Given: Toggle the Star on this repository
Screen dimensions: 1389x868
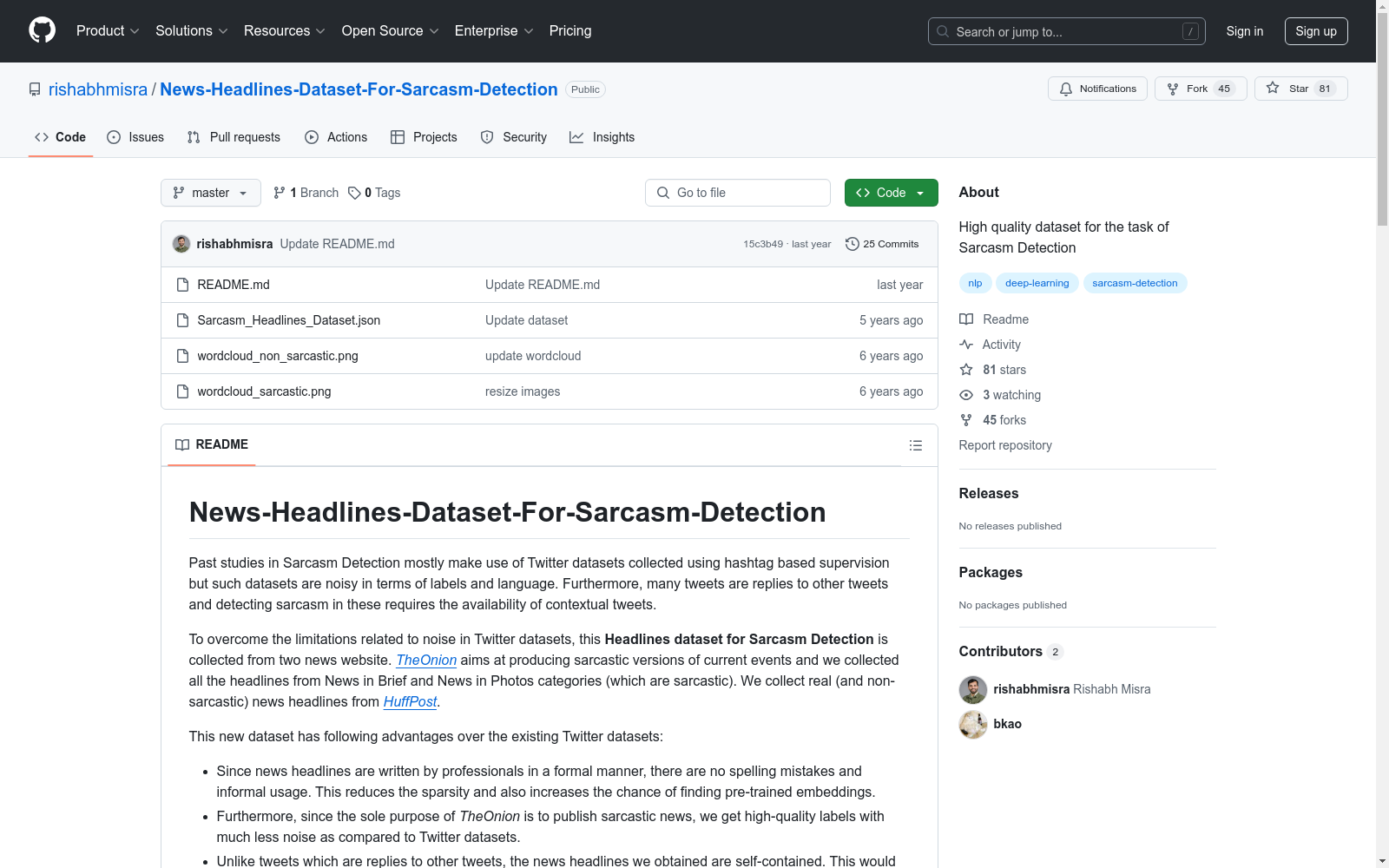Looking at the screenshot, I should [x=1300, y=88].
